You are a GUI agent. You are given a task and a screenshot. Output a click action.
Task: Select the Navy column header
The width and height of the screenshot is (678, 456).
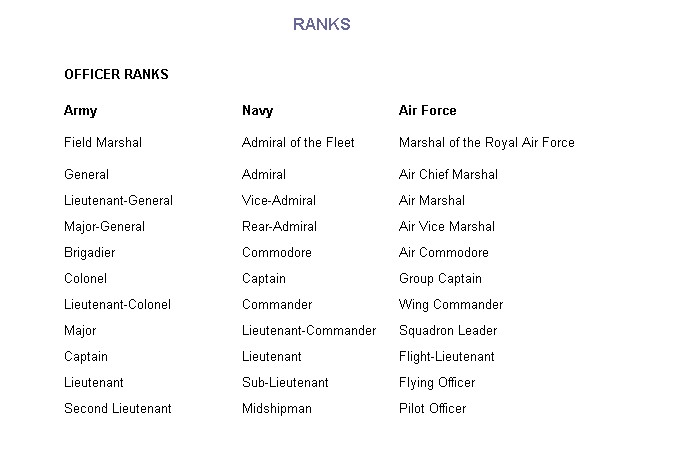(257, 111)
